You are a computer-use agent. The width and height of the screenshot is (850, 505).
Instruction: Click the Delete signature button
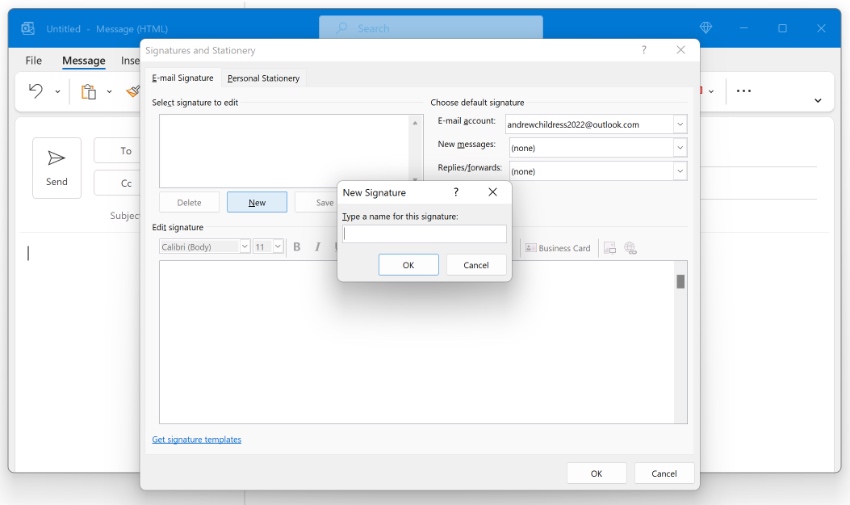click(189, 203)
